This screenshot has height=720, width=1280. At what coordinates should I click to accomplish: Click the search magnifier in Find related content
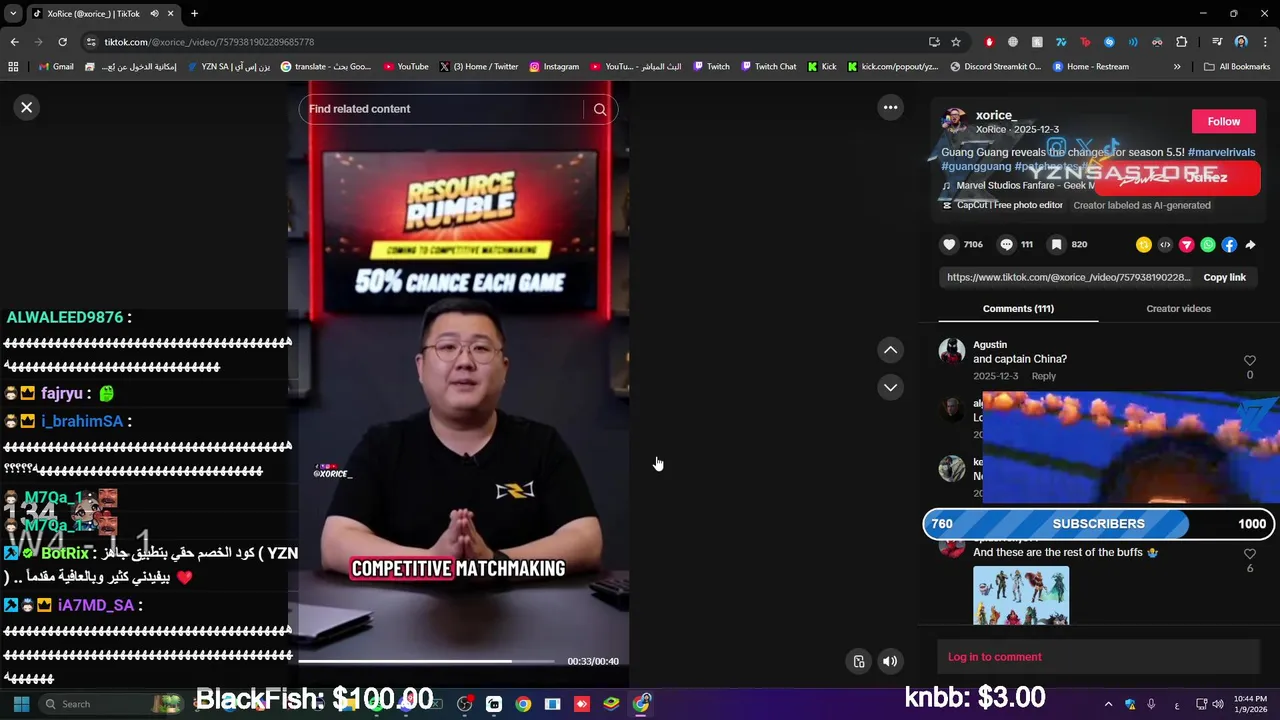(x=600, y=109)
